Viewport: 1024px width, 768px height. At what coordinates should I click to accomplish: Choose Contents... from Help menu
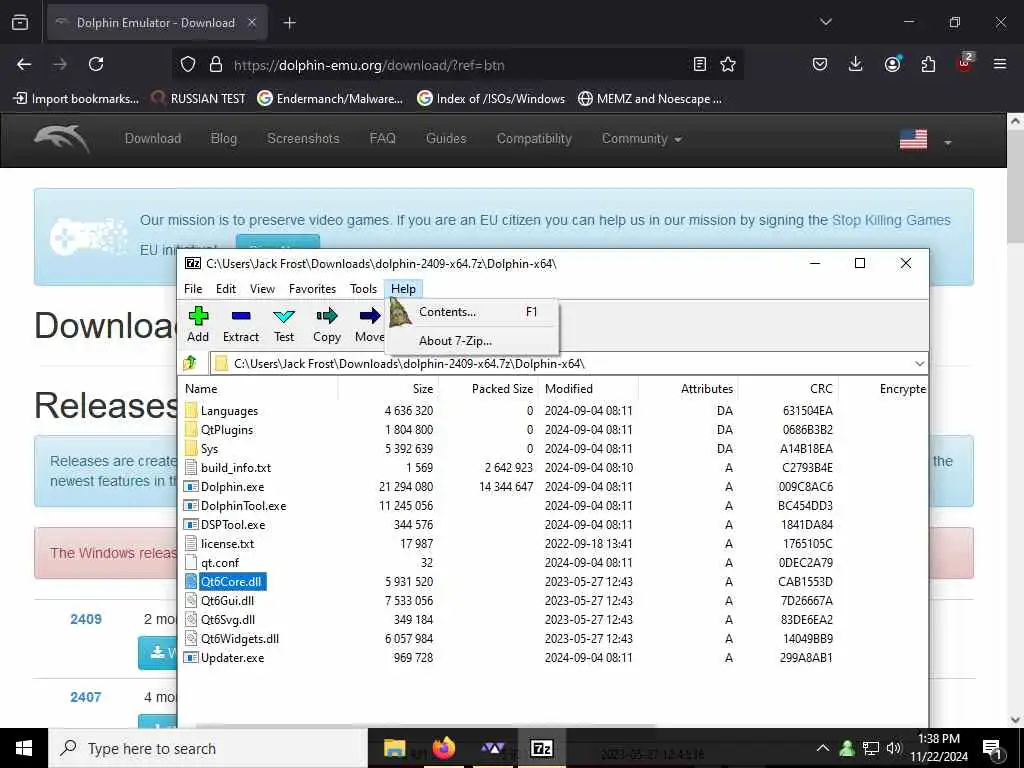472,312
